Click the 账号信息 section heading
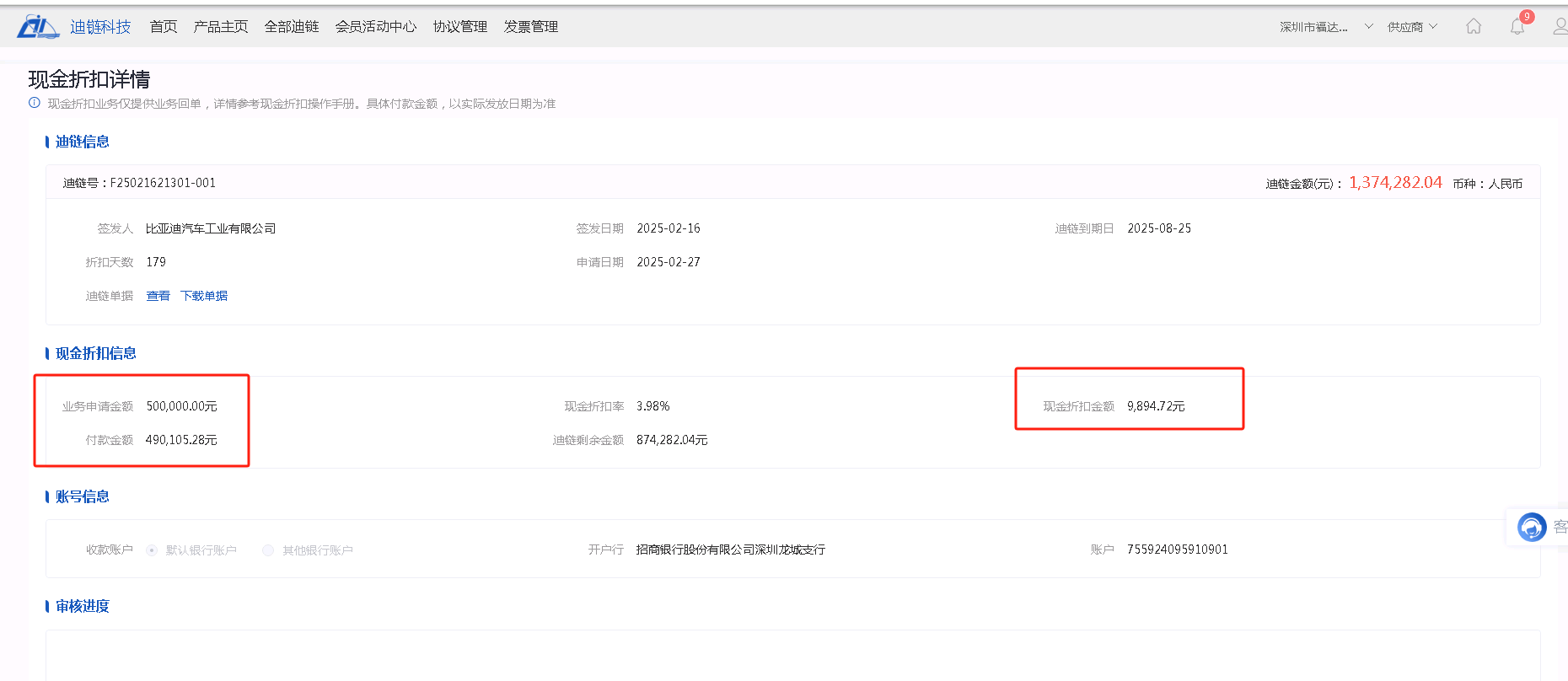 [x=83, y=496]
